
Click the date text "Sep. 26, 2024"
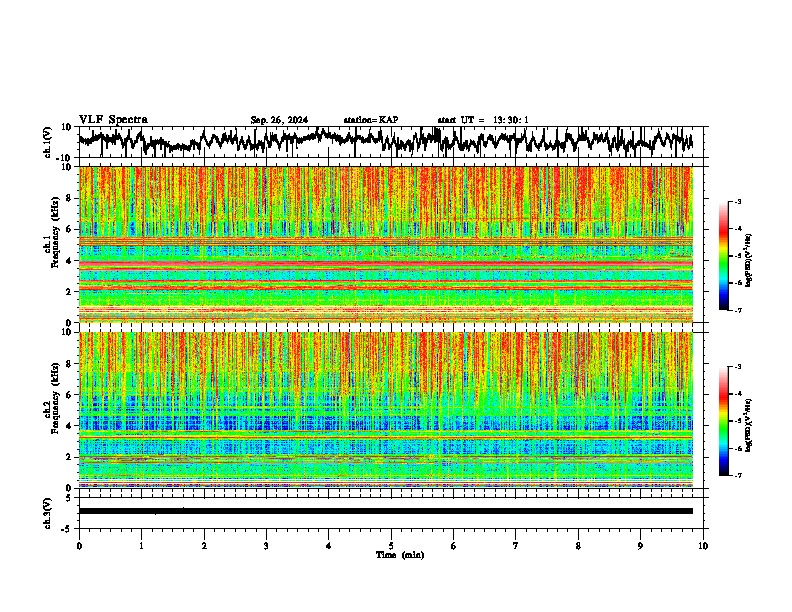pos(279,120)
